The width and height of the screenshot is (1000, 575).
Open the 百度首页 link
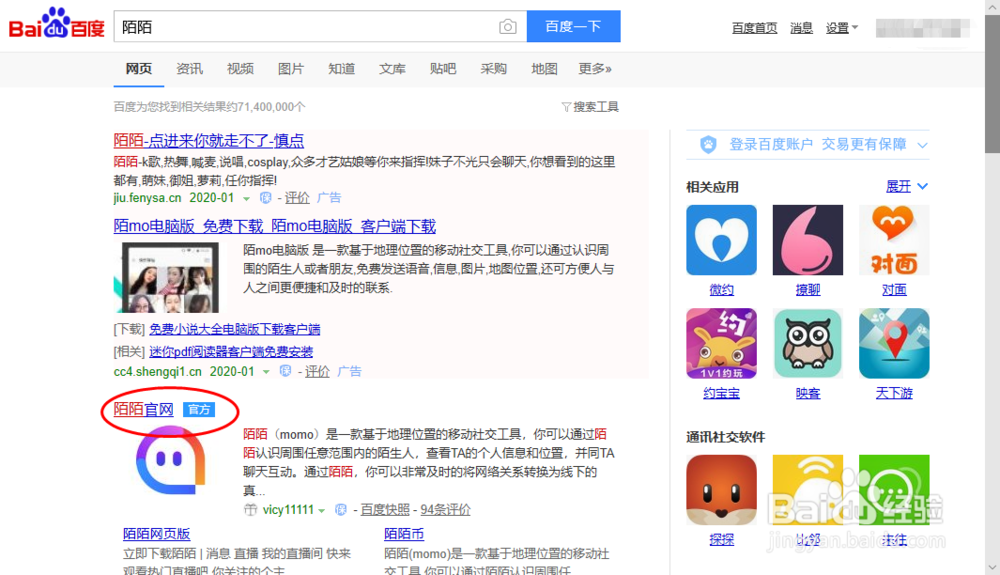click(754, 27)
